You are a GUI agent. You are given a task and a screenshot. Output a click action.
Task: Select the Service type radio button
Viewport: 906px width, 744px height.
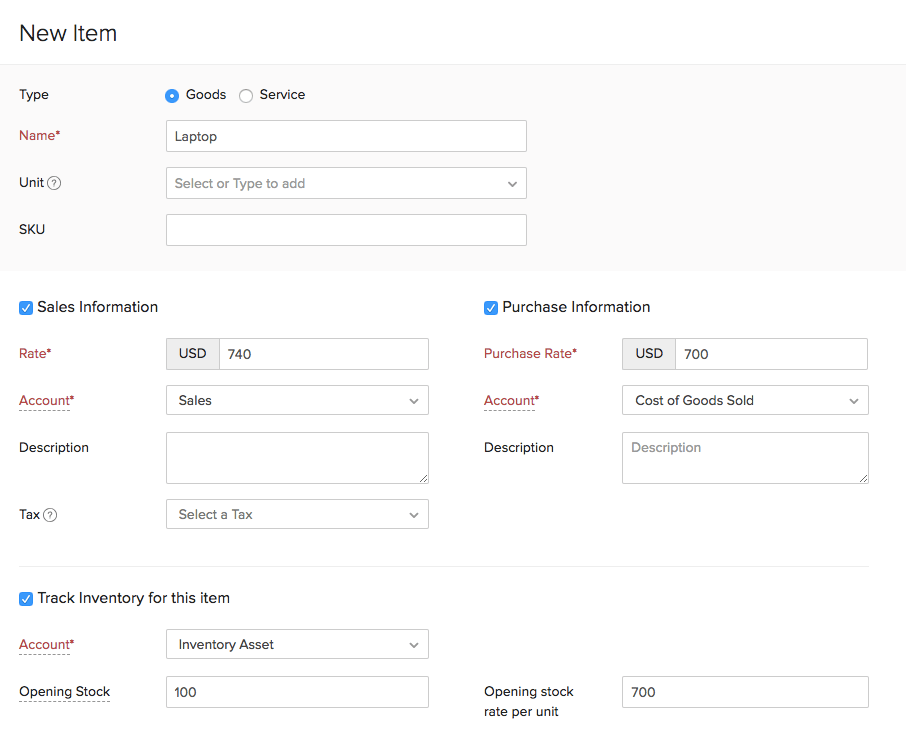point(246,96)
